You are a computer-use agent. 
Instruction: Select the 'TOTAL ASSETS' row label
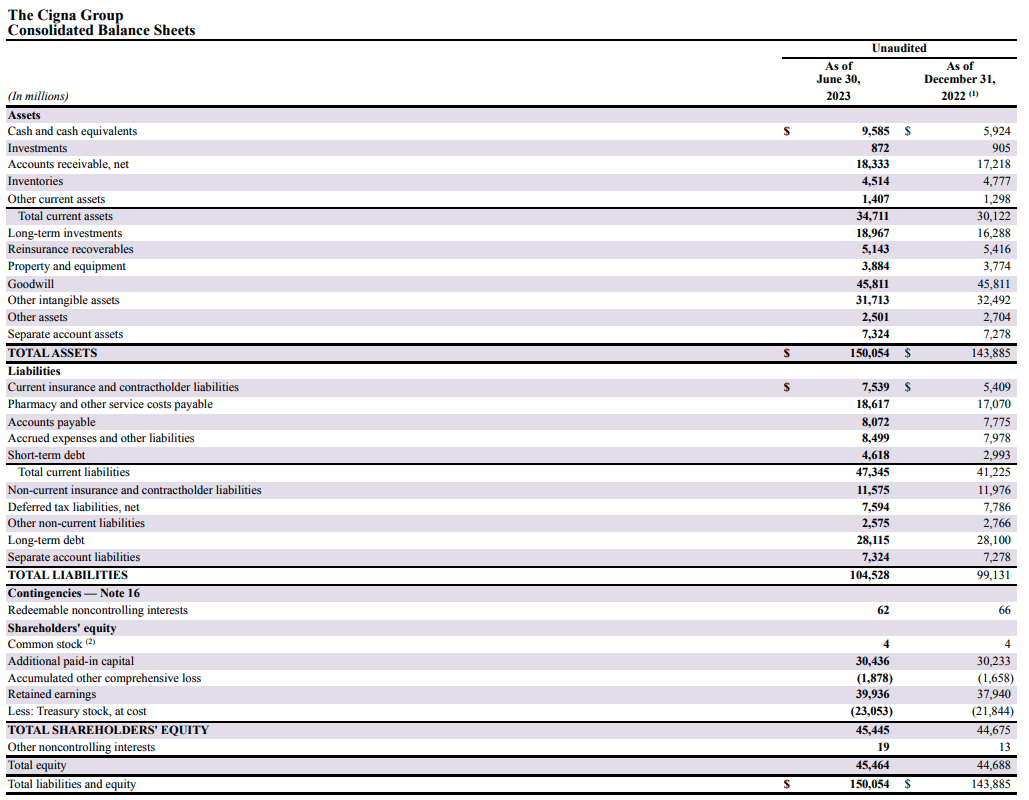tap(52, 353)
